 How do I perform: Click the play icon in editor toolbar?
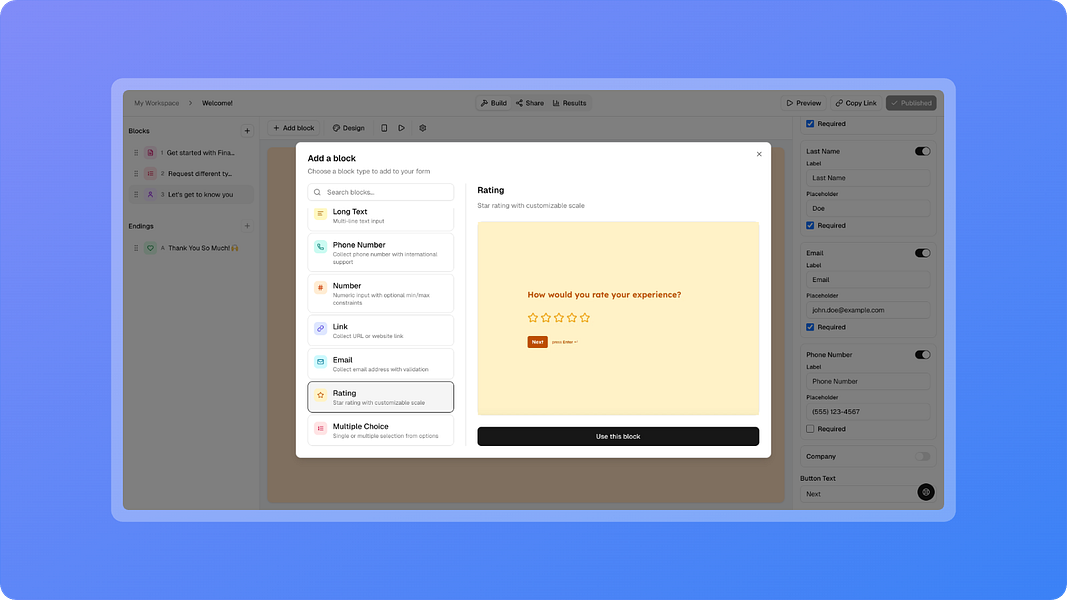tap(401, 128)
